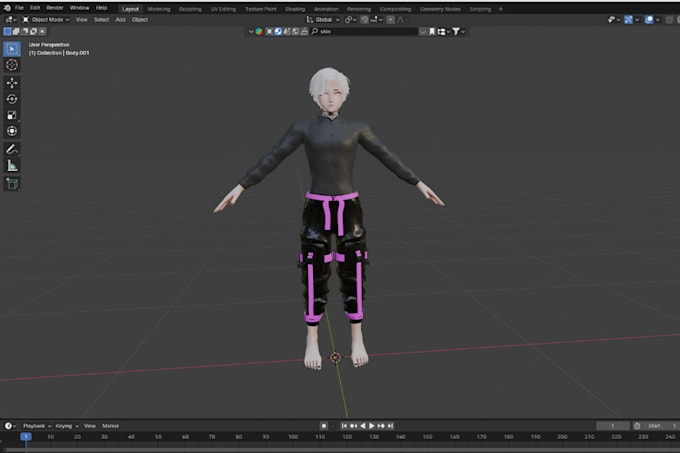Open the Object Mode dropdown
Image resolution: width=680 pixels, height=453 pixels.
point(46,20)
